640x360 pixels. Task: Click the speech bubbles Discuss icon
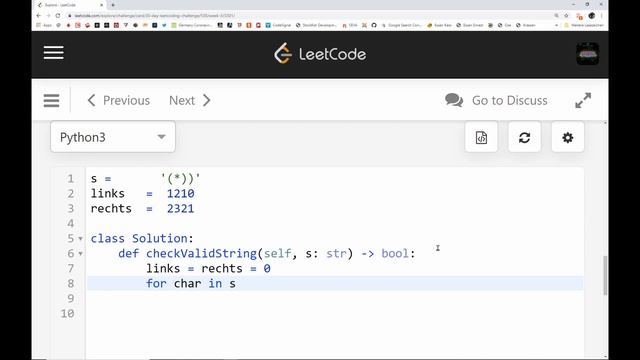click(454, 100)
